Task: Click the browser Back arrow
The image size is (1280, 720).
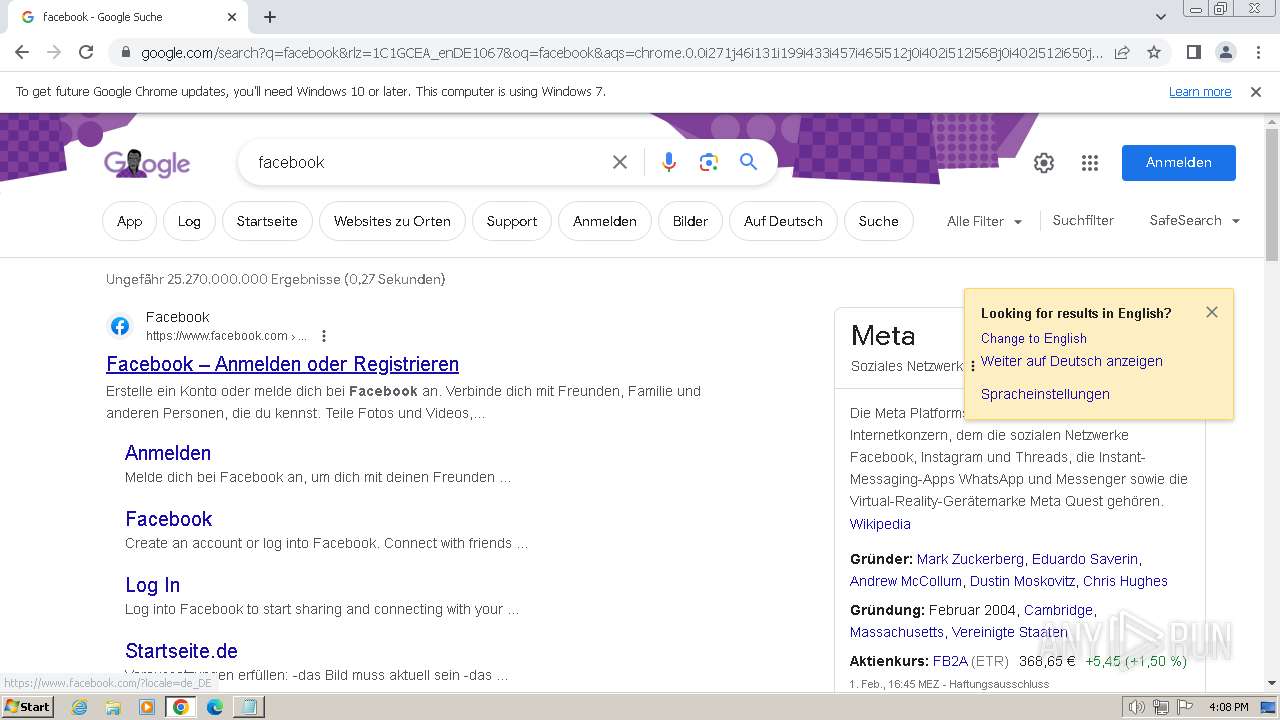Action: pyautogui.click(x=22, y=52)
